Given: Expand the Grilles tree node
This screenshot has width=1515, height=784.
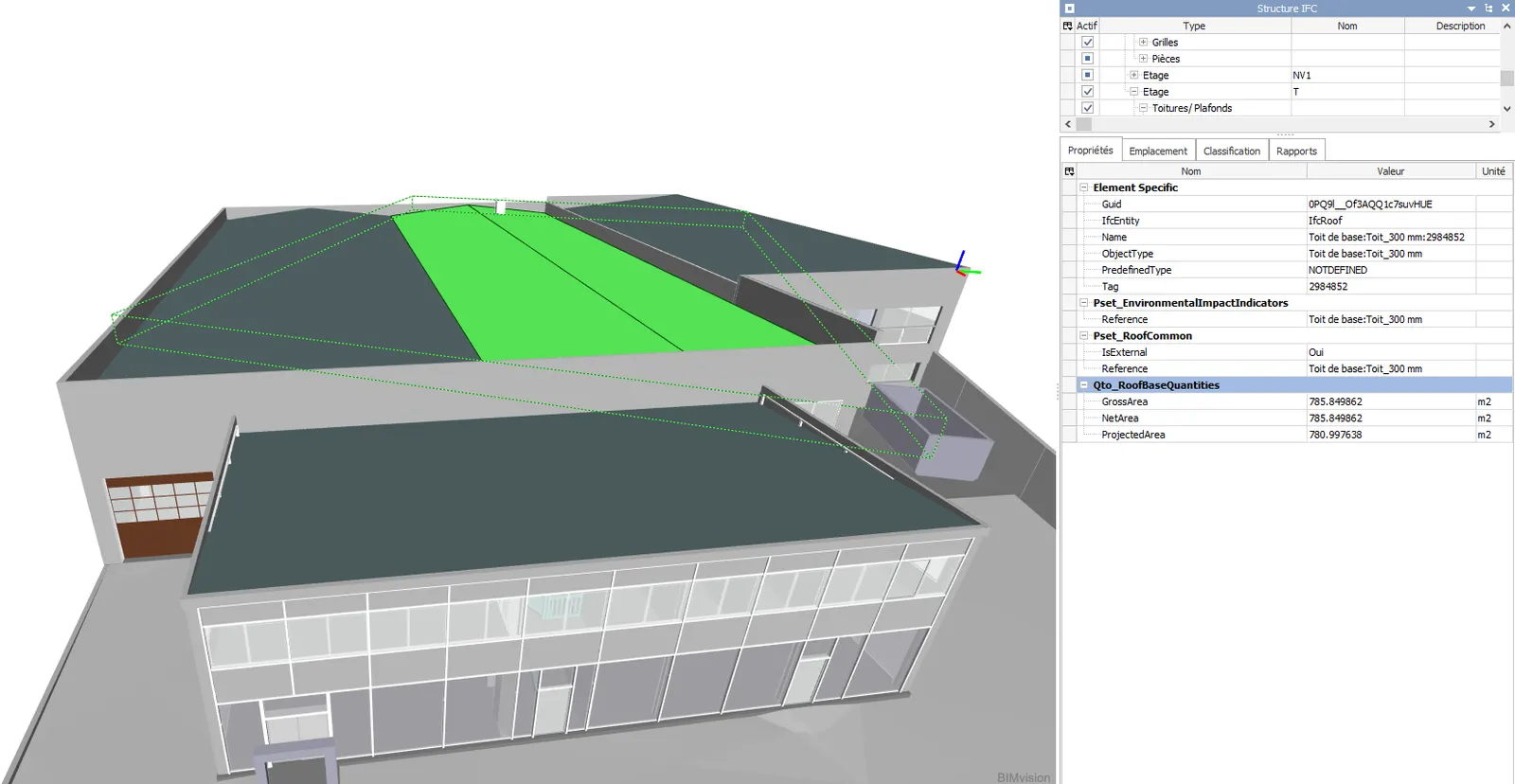Looking at the screenshot, I should point(1143,43).
